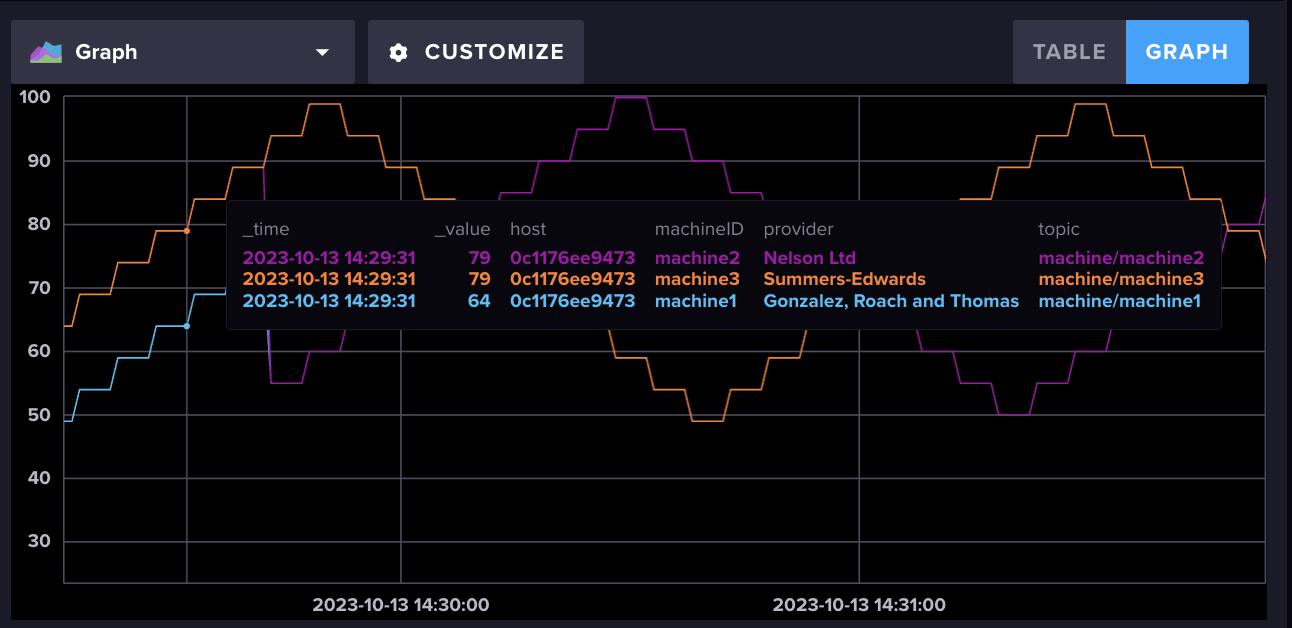Screen dimensions: 1292x628
Task: Click the orange host value 0c1176ee9473
Action: (x=573, y=279)
